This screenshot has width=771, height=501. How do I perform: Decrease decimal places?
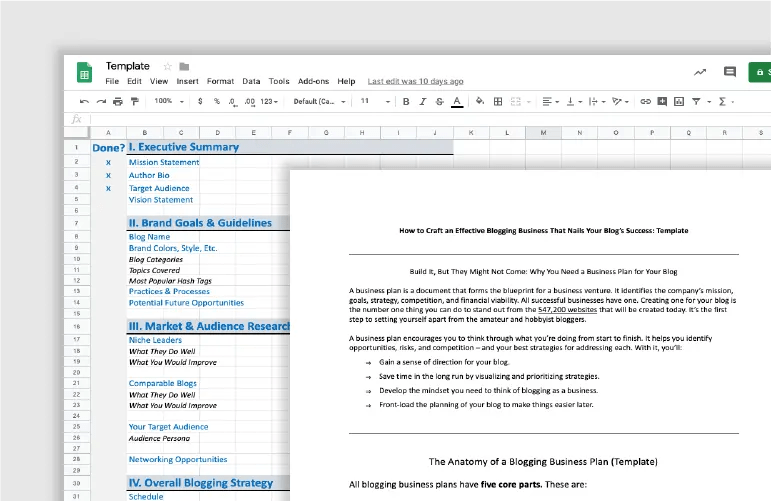click(x=232, y=102)
